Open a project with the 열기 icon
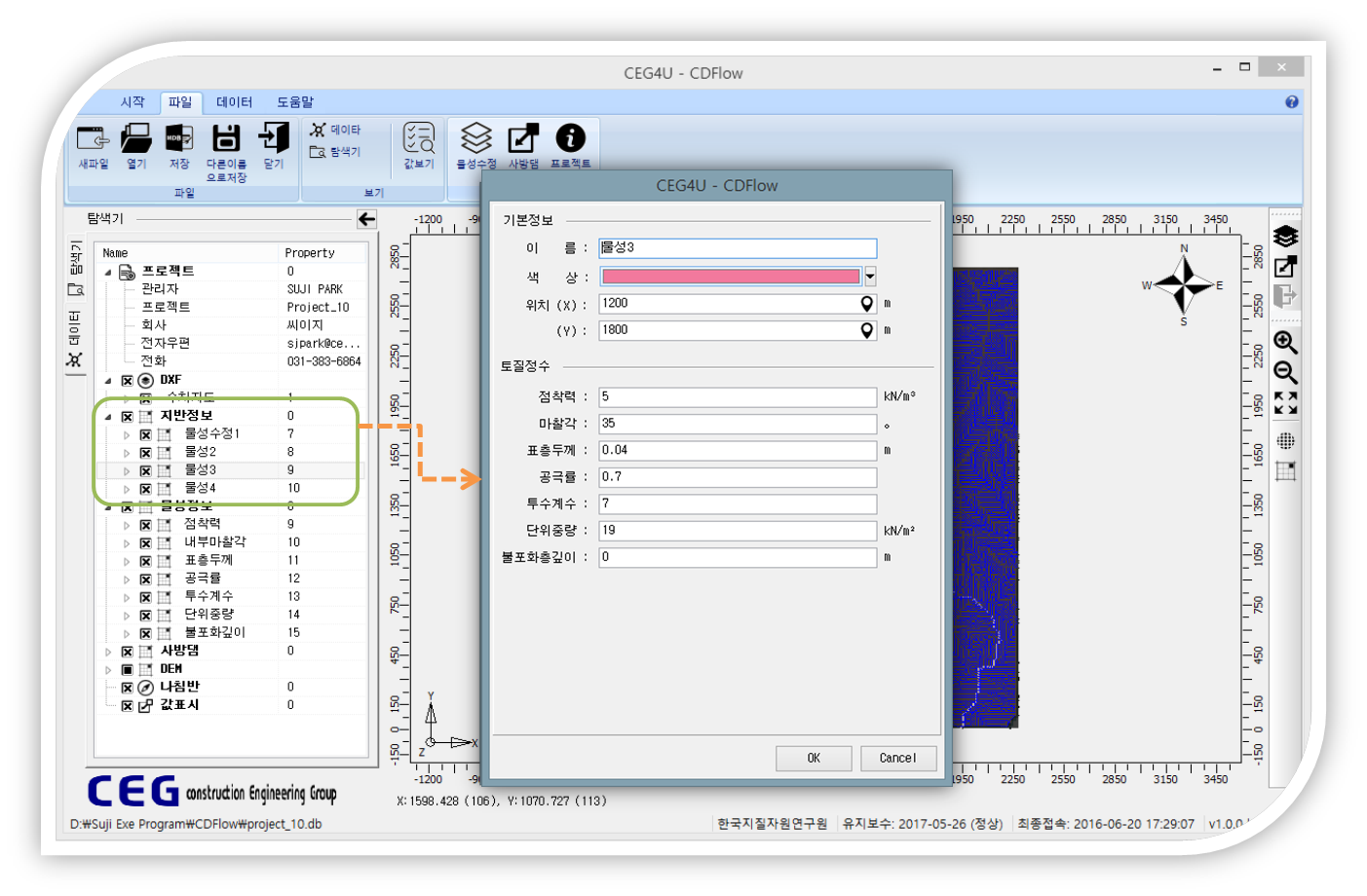The image size is (1367, 896). [x=136, y=138]
